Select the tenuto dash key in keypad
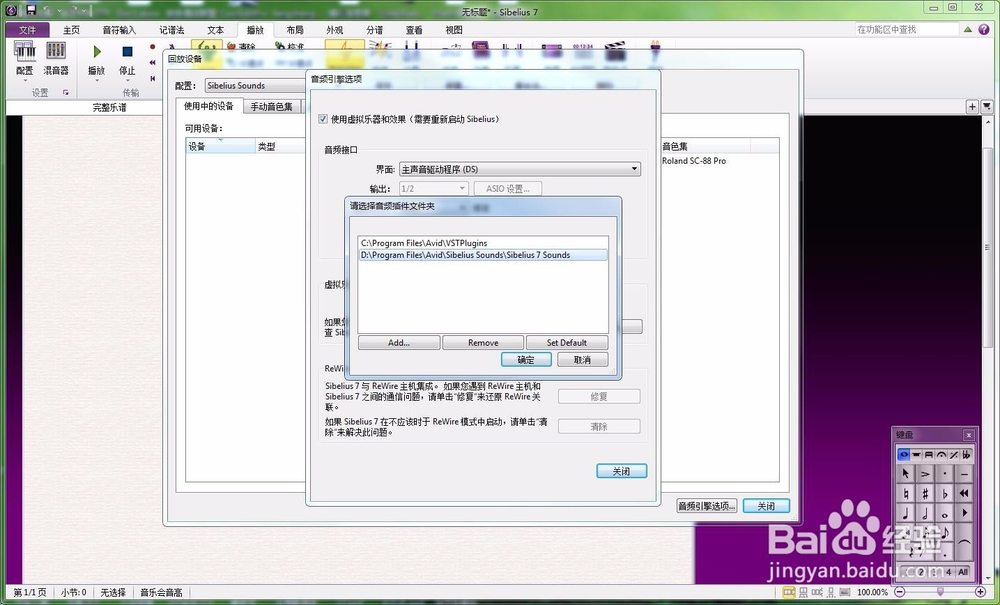This screenshot has height=605, width=1000. [964, 474]
